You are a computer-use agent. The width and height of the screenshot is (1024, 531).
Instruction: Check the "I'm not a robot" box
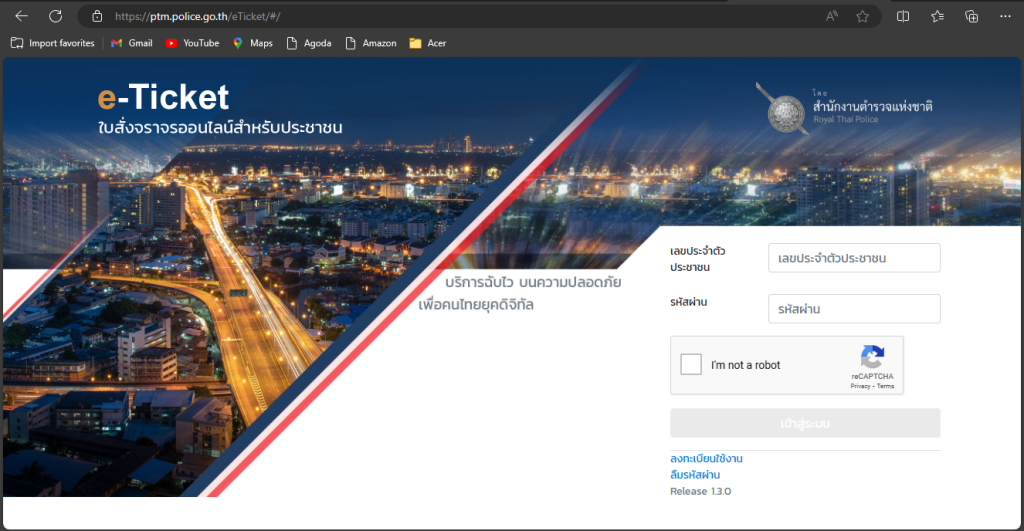[x=691, y=364]
